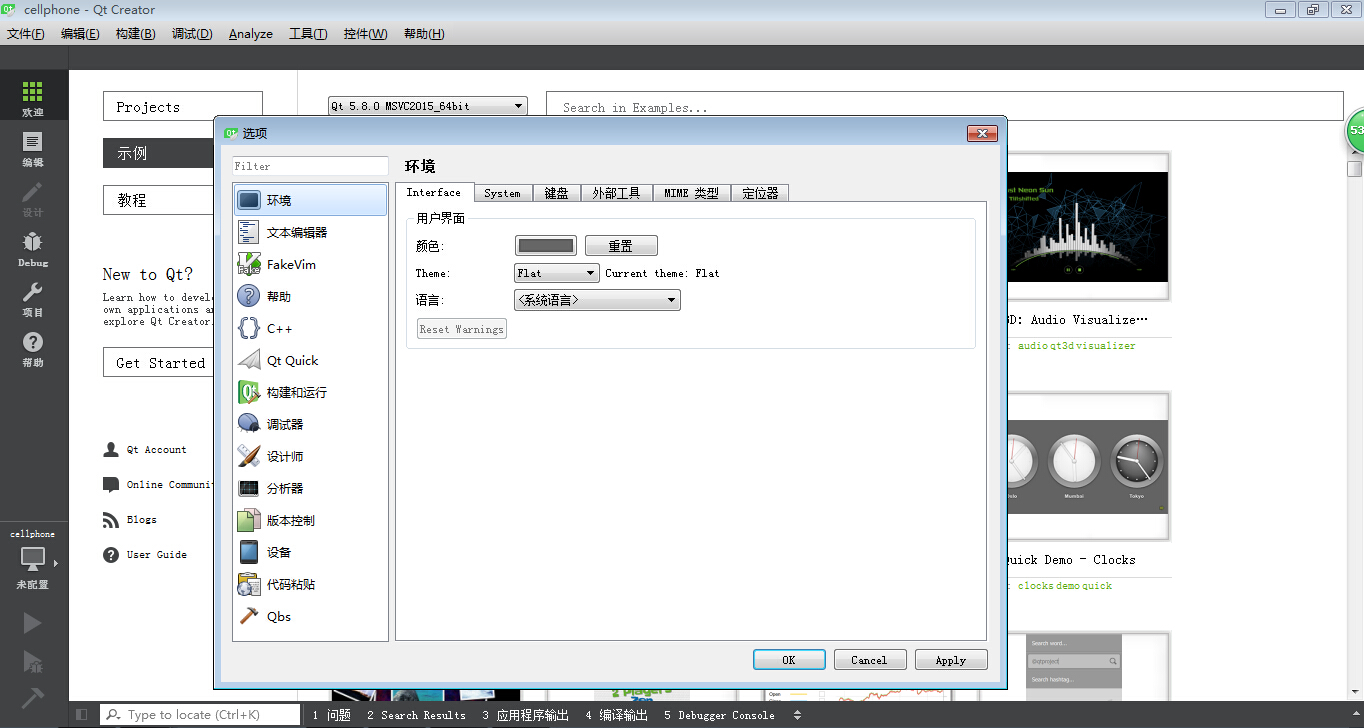Expand the output panes selector arrows
Image resolution: width=1364 pixels, height=728 pixels.
click(x=797, y=715)
